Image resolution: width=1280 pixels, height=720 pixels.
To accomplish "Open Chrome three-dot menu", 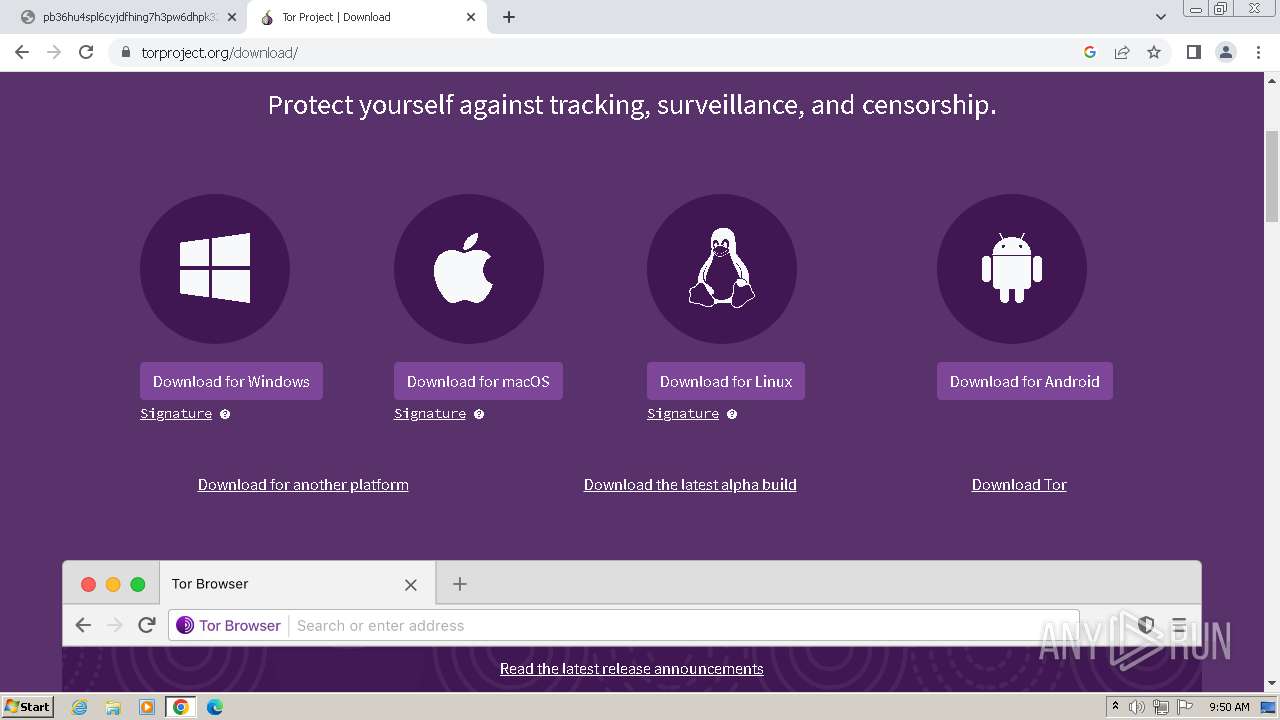I will point(1258,52).
